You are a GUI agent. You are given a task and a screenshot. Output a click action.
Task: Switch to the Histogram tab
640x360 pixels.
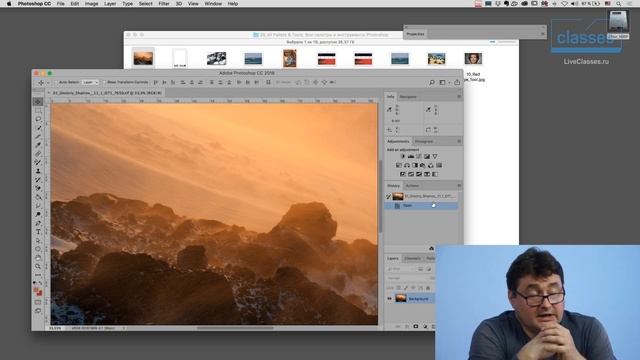point(424,141)
